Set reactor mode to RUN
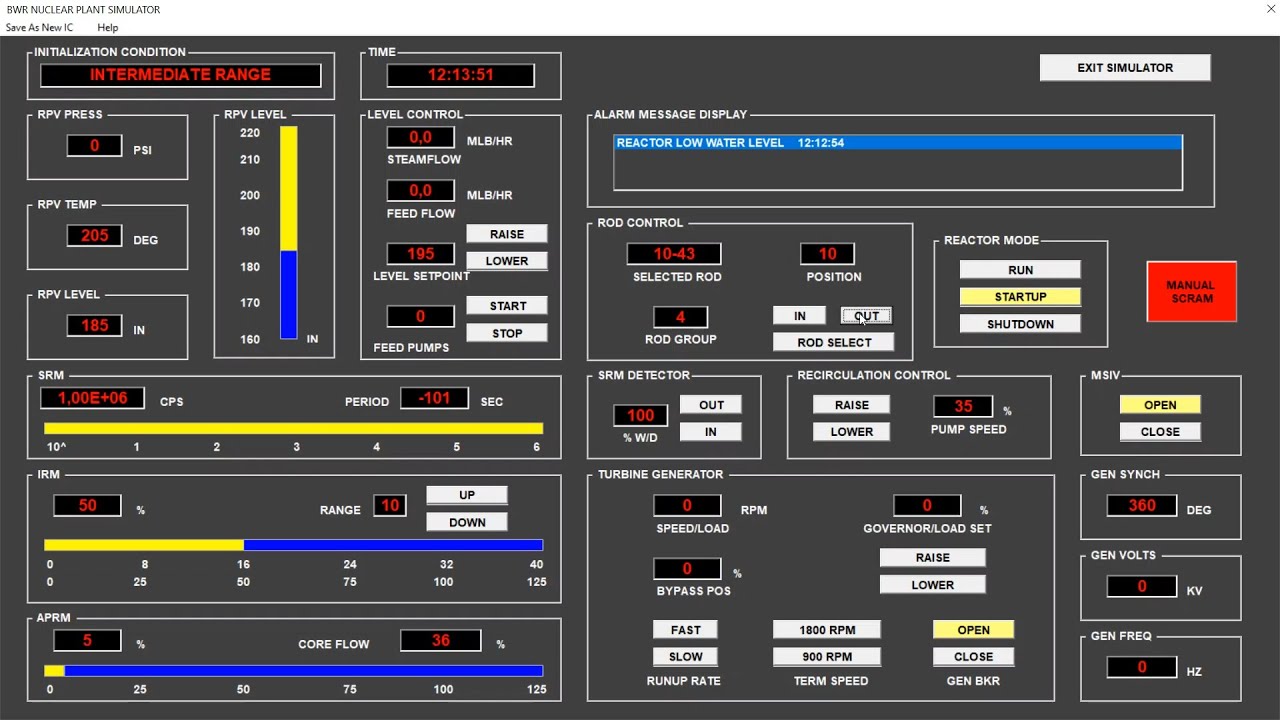Viewport: 1280px width, 720px height. click(x=1020, y=270)
